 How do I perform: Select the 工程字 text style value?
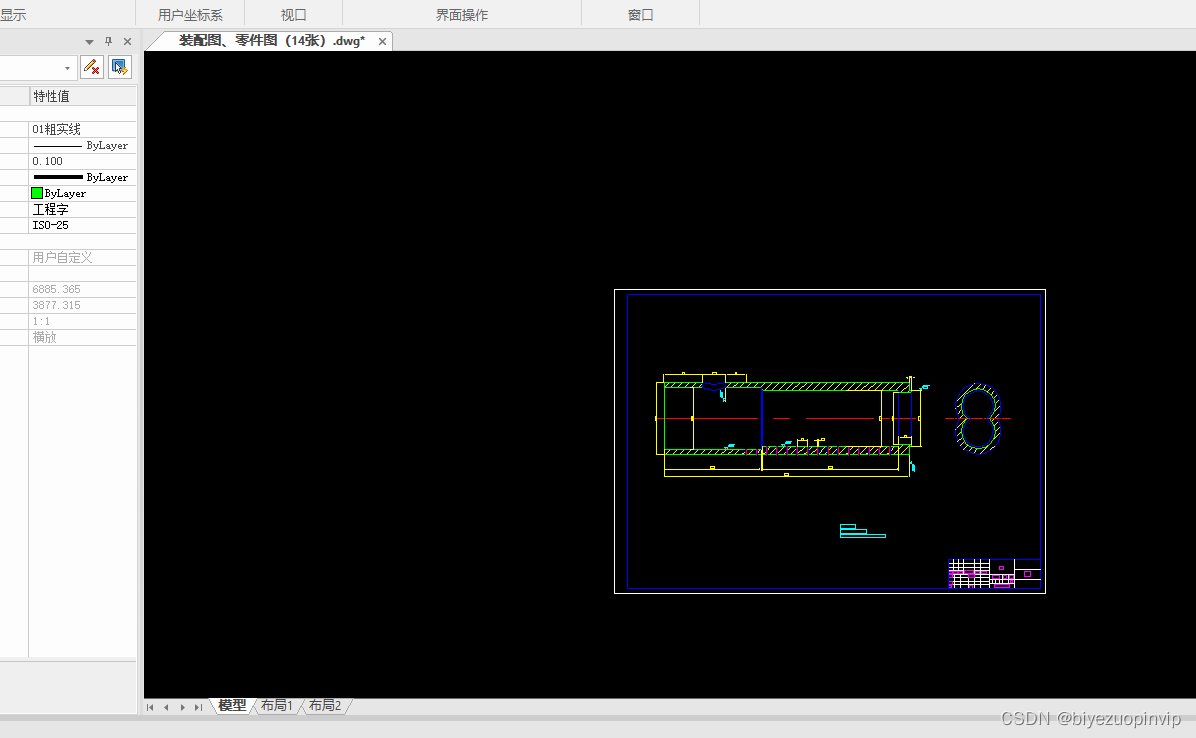click(82, 210)
